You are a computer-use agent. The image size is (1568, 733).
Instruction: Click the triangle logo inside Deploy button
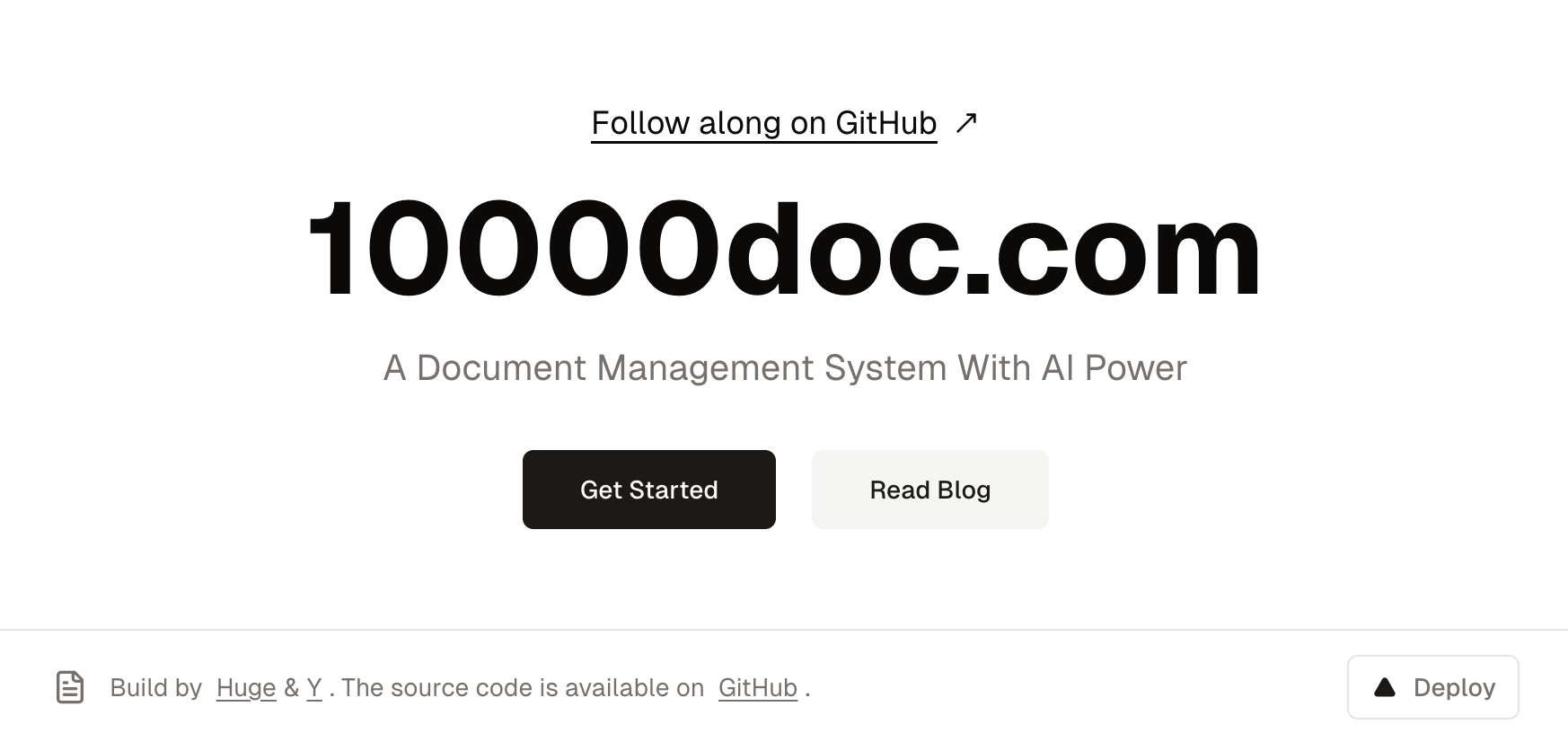1385,688
